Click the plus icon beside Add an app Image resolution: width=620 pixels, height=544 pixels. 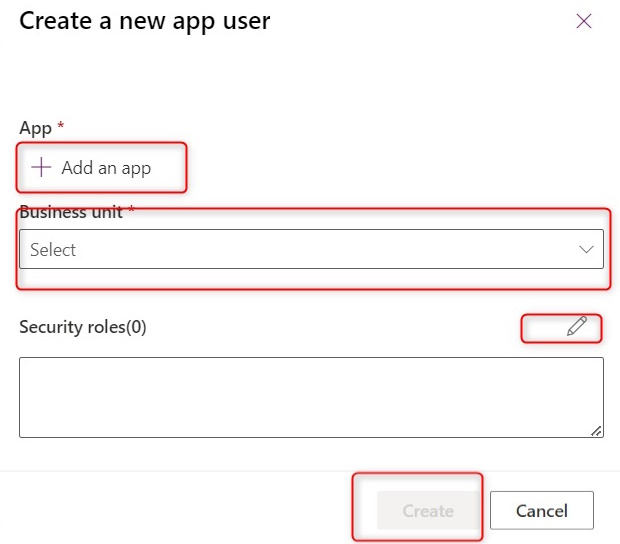coord(41,168)
